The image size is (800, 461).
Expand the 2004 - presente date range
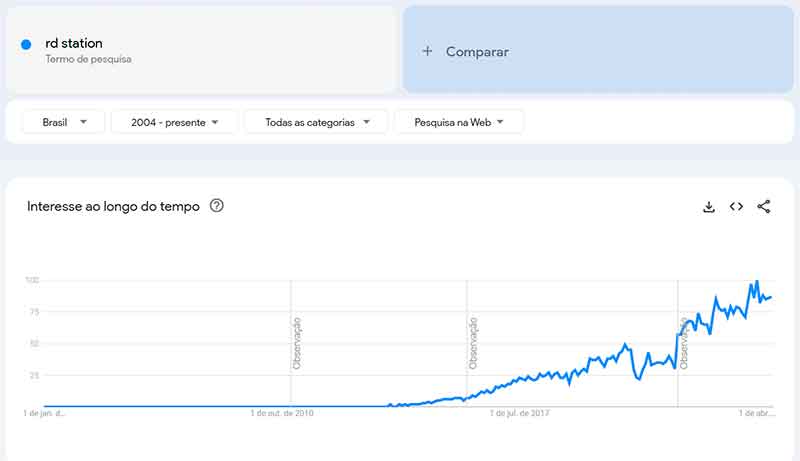coord(174,122)
